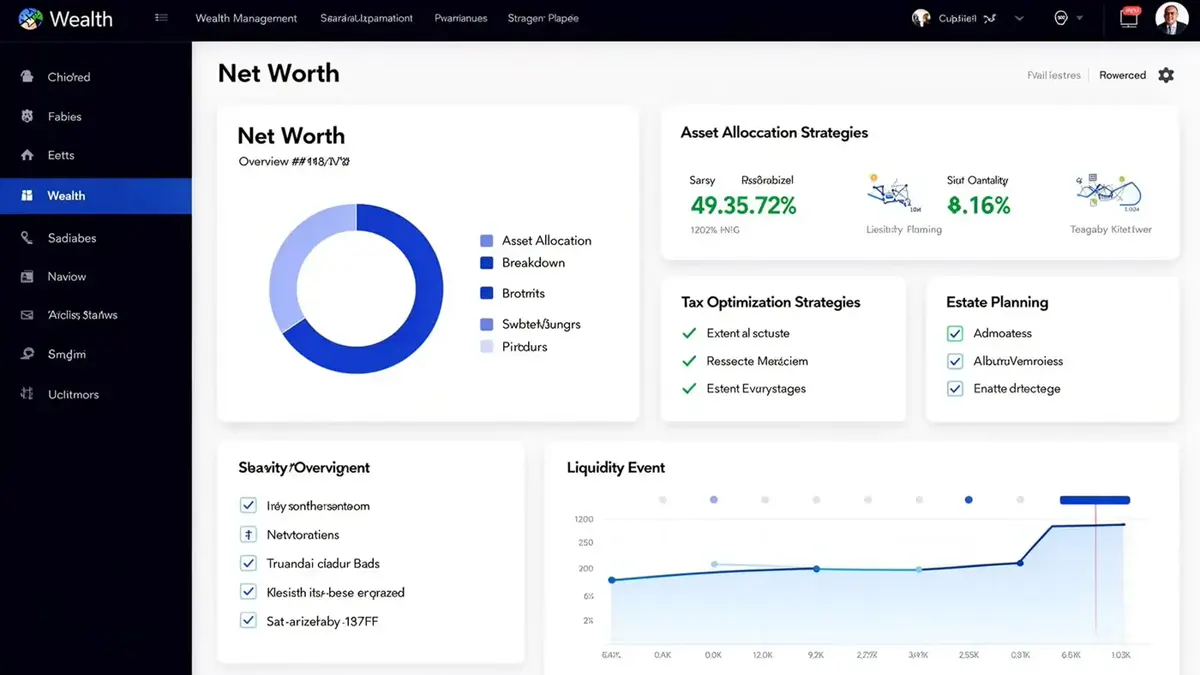
Task: Open the Pwarnianues tab
Action: [461, 18]
